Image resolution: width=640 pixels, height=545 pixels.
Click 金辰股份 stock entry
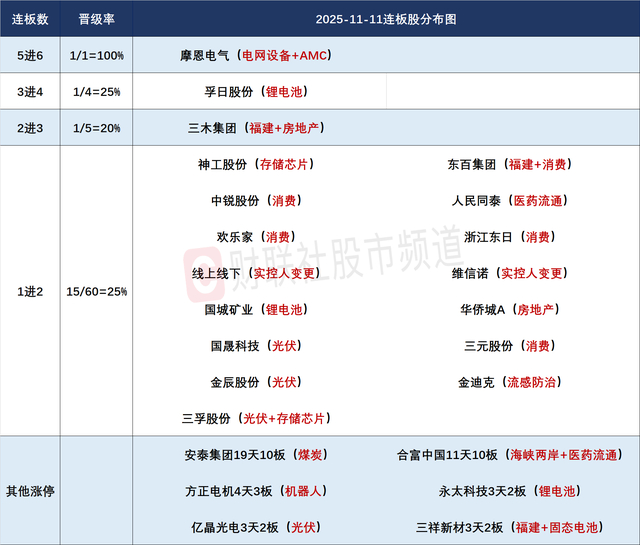click(x=256, y=383)
